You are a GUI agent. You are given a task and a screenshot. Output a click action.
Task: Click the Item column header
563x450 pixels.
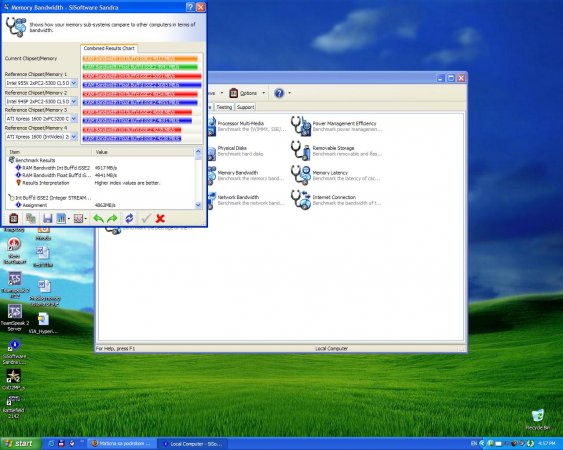pyautogui.click(x=48, y=152)
